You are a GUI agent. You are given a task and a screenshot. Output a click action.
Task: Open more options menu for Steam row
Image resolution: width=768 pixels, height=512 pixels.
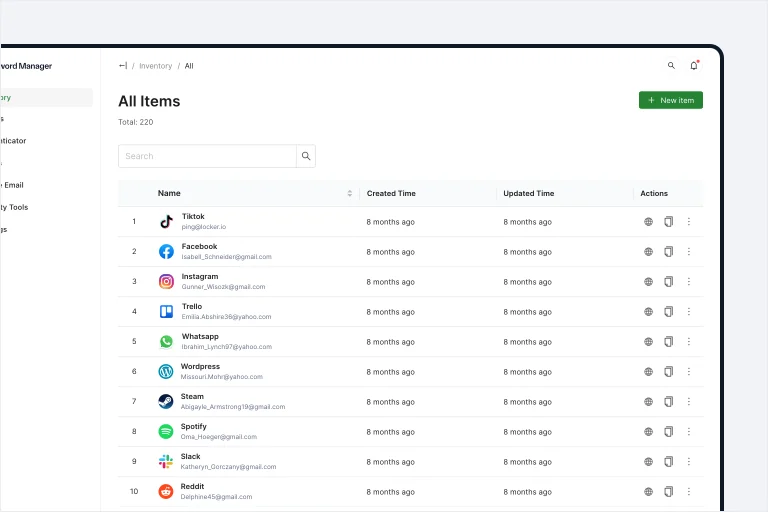[689, 402]
